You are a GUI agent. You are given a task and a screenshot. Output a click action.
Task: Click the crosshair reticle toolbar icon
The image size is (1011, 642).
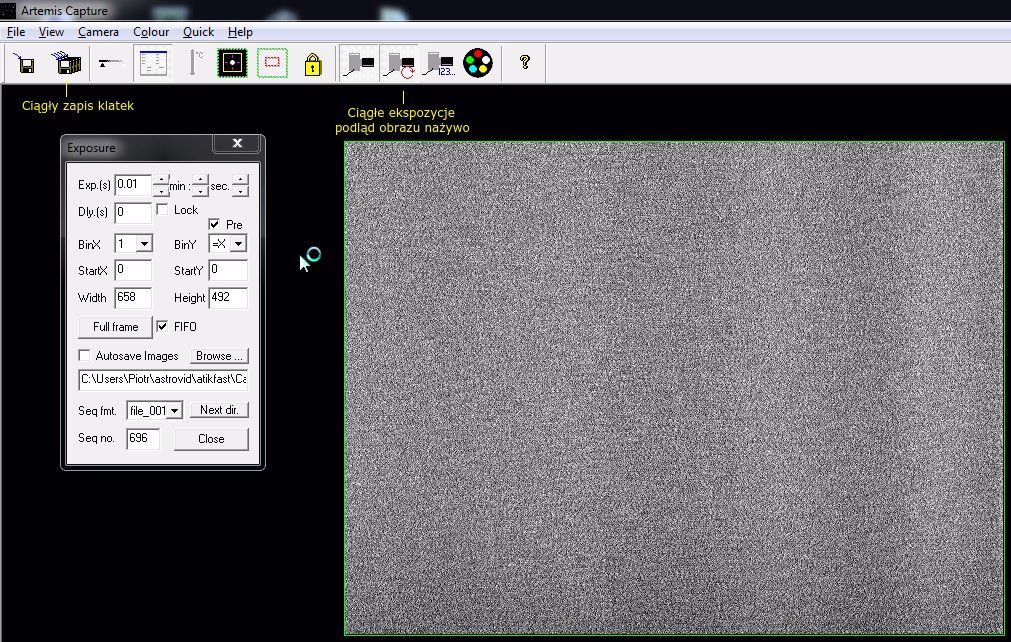tap(232, 64)
